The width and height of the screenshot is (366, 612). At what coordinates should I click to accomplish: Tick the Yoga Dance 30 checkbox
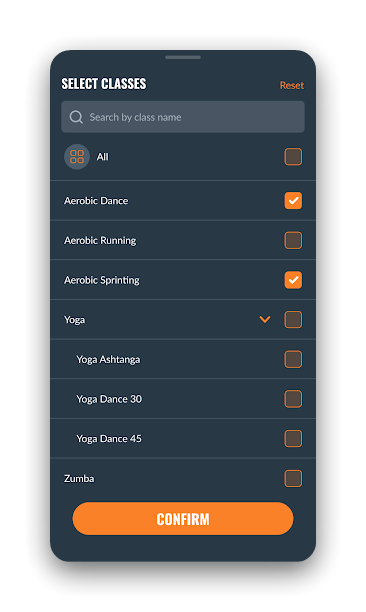point(293,399)
